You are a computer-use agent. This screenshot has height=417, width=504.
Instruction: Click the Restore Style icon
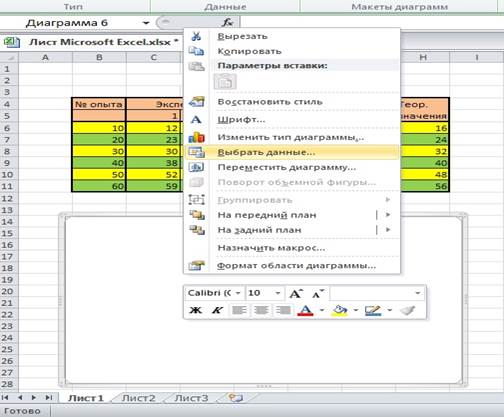pos(196,102)
